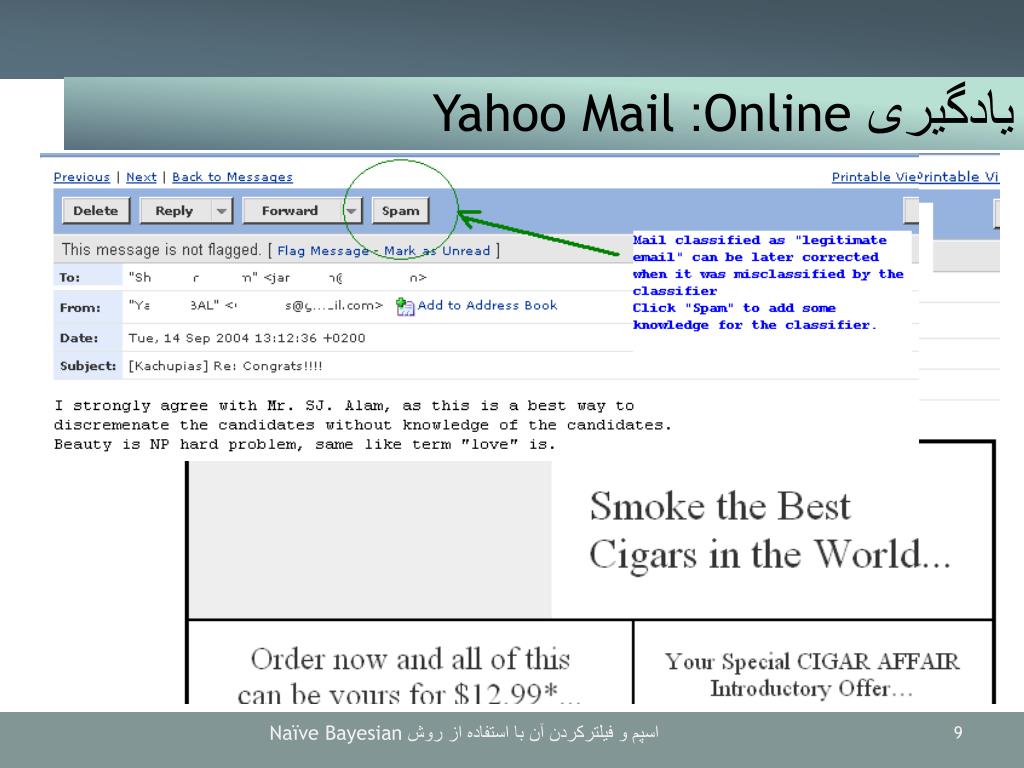
Task: Click the Delete button
Action: tap(96, 211)
